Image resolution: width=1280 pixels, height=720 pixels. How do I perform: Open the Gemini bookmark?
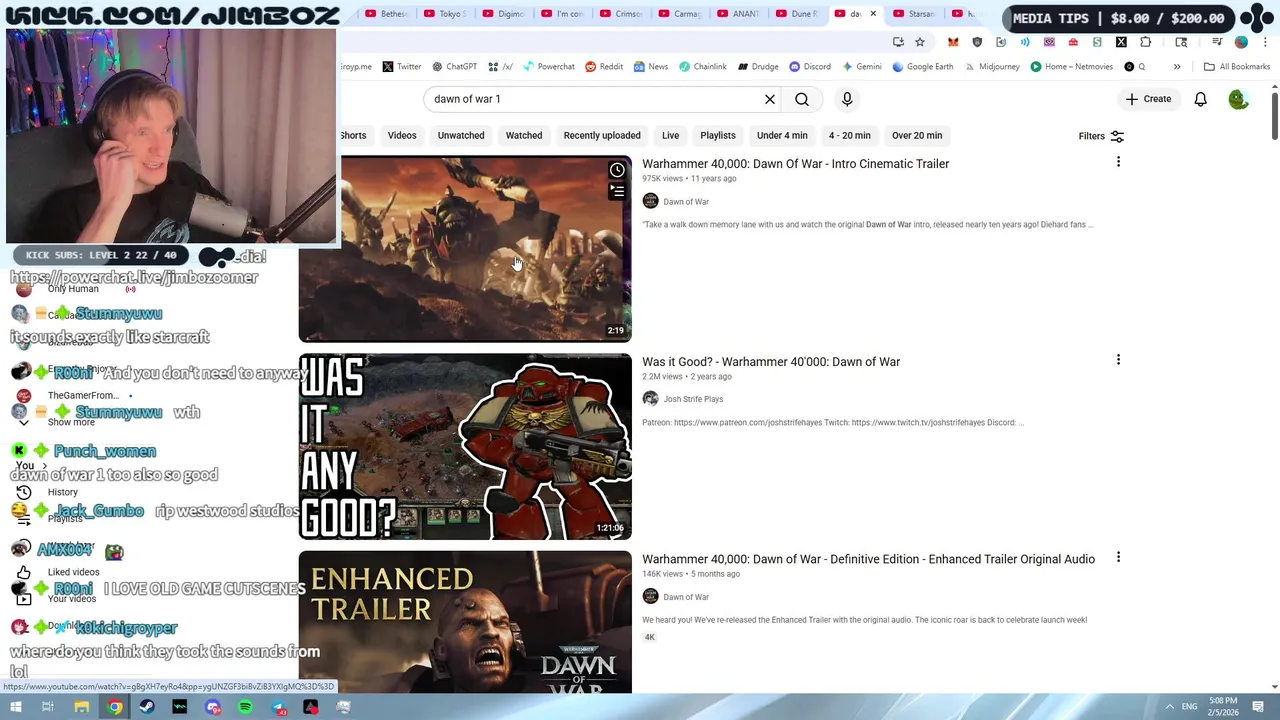click(x=861, y=67)
